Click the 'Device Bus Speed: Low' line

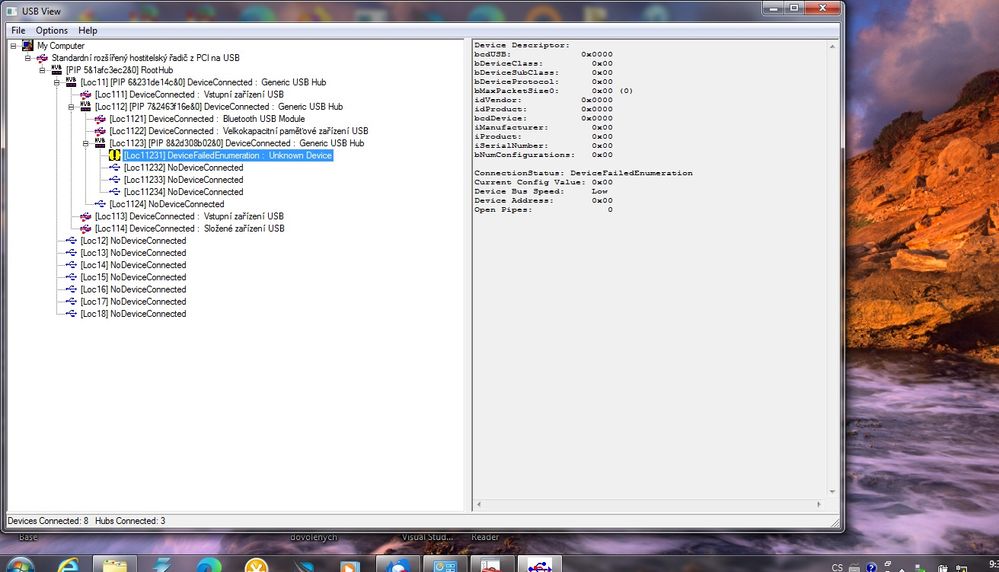click(x=541, y=191)
